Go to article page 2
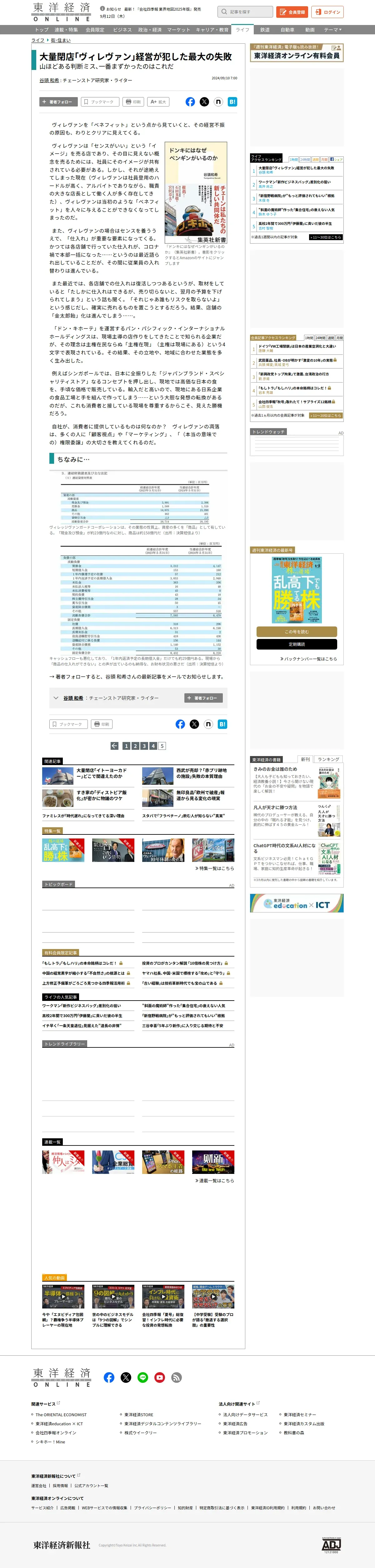 pos(135,746)
